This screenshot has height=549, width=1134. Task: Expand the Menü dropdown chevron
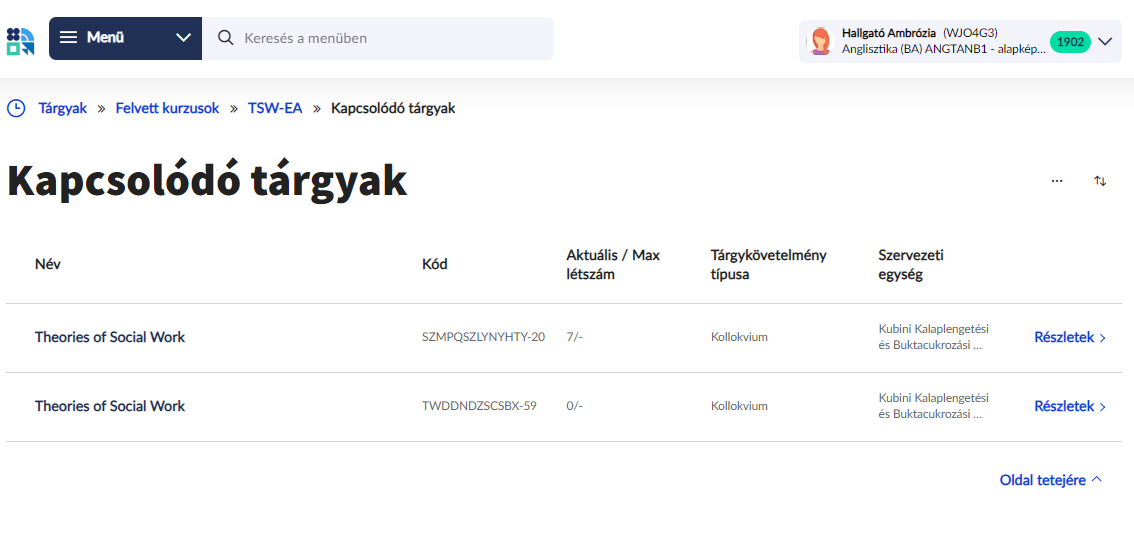pyautogui.click(x=183, y=38)
